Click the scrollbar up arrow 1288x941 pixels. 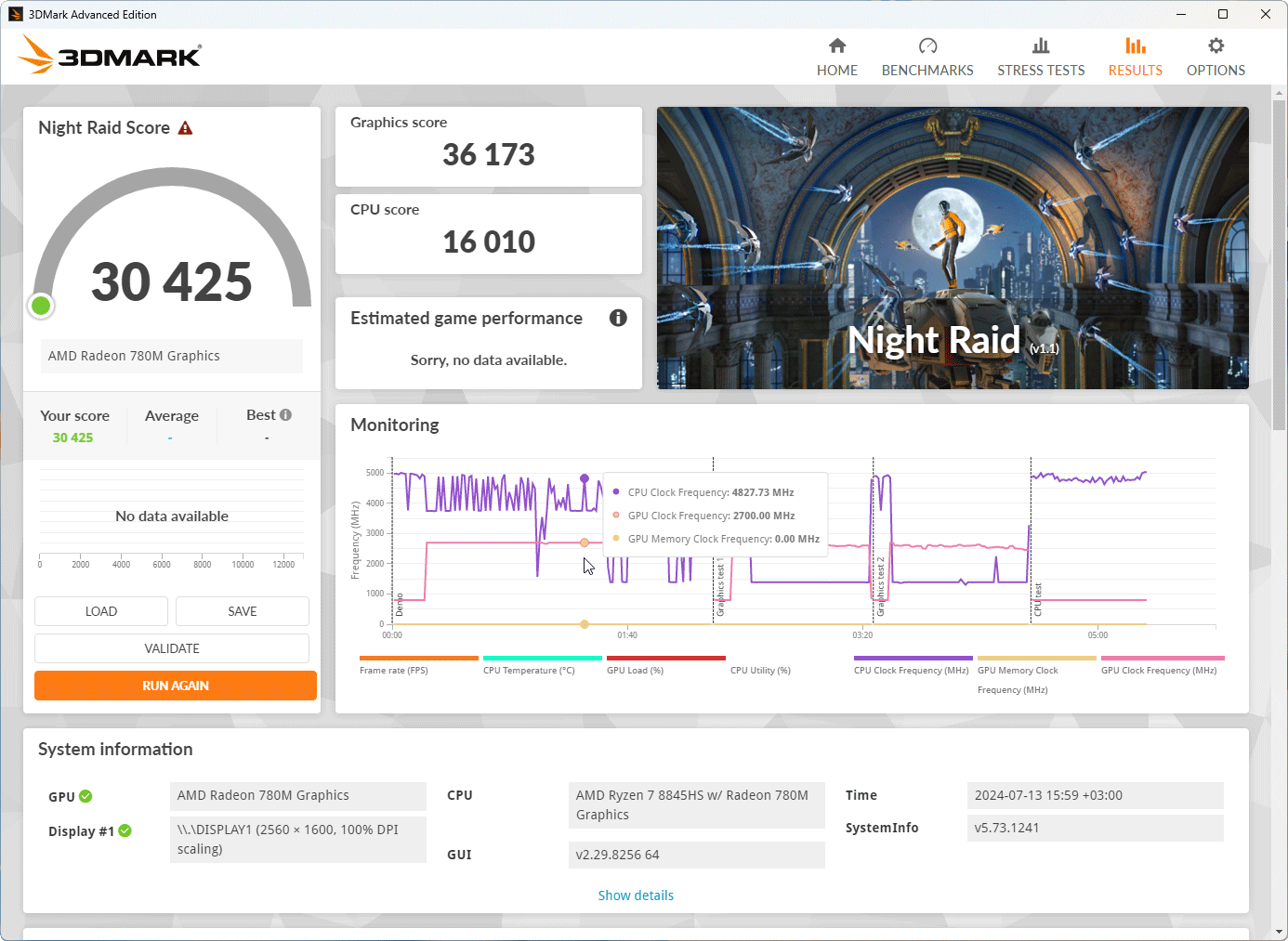[1280, 93]
